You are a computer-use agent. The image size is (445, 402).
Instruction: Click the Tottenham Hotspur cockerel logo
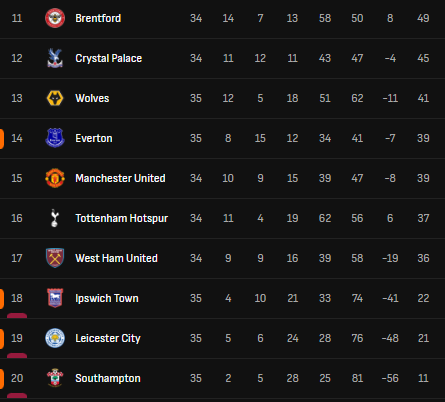click(x=55, y=218)
